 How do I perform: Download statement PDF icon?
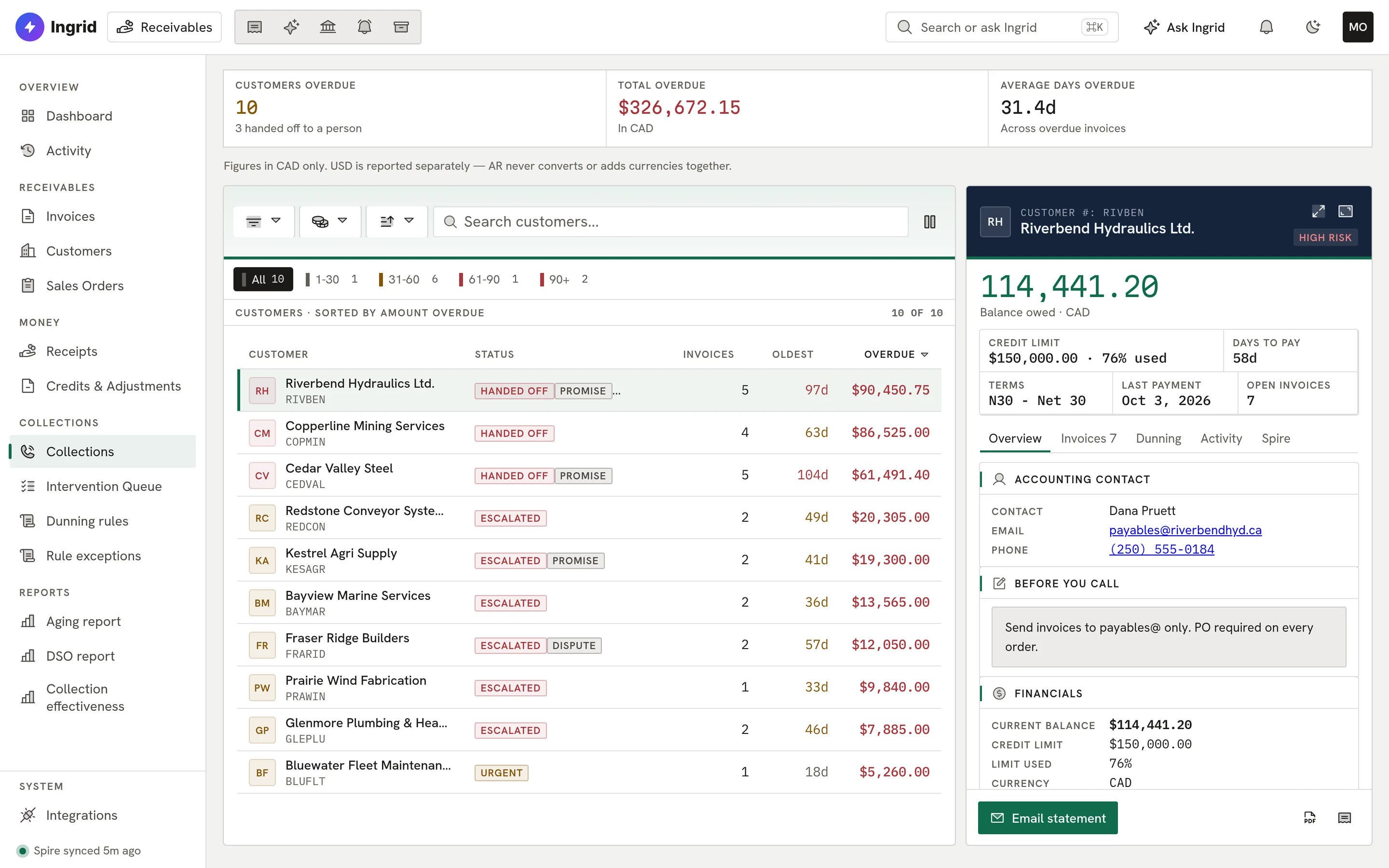1310,817
